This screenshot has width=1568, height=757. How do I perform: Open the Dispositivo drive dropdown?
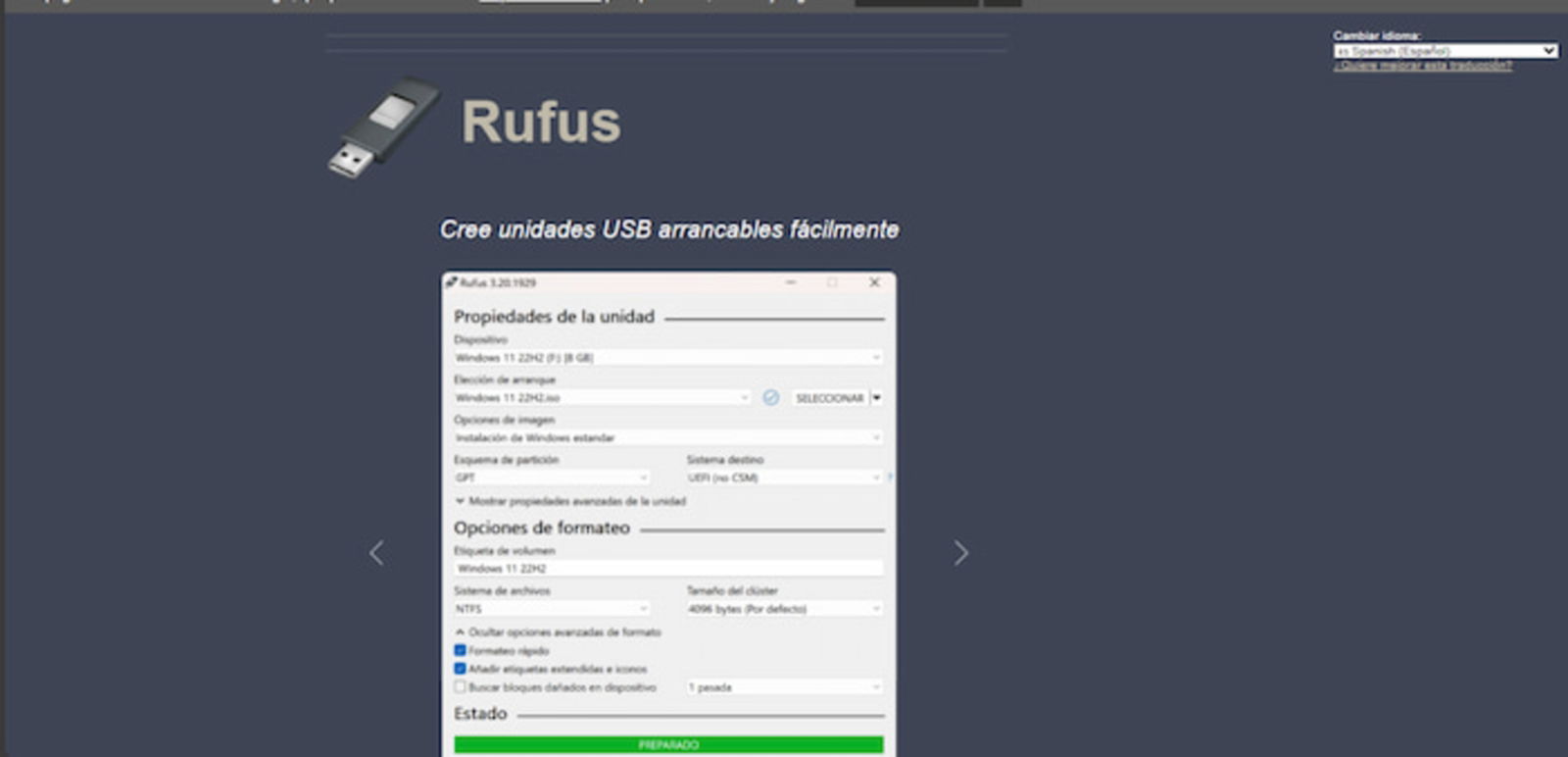click(x=667, y=358)
